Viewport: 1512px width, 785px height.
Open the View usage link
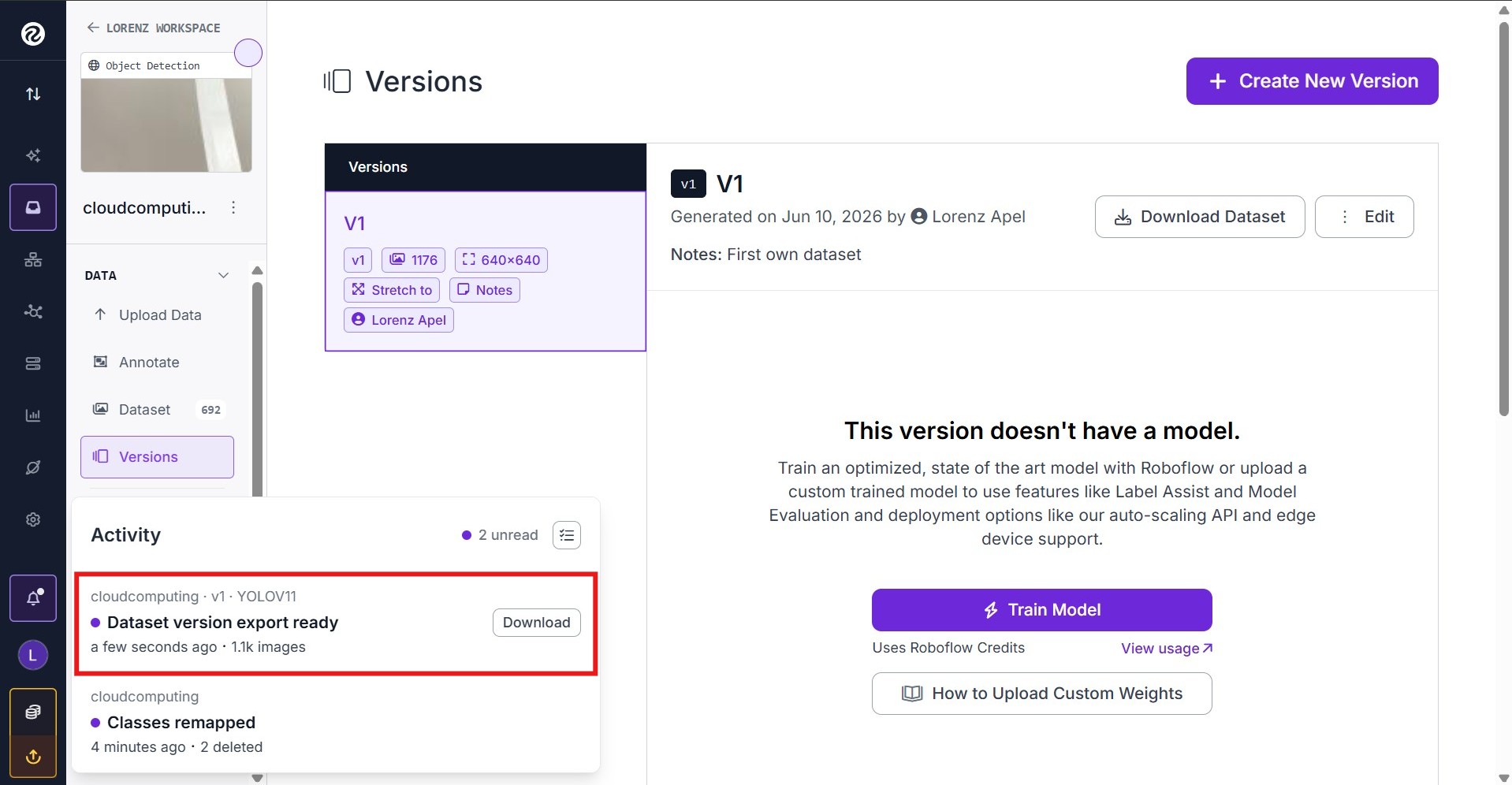1167,648
